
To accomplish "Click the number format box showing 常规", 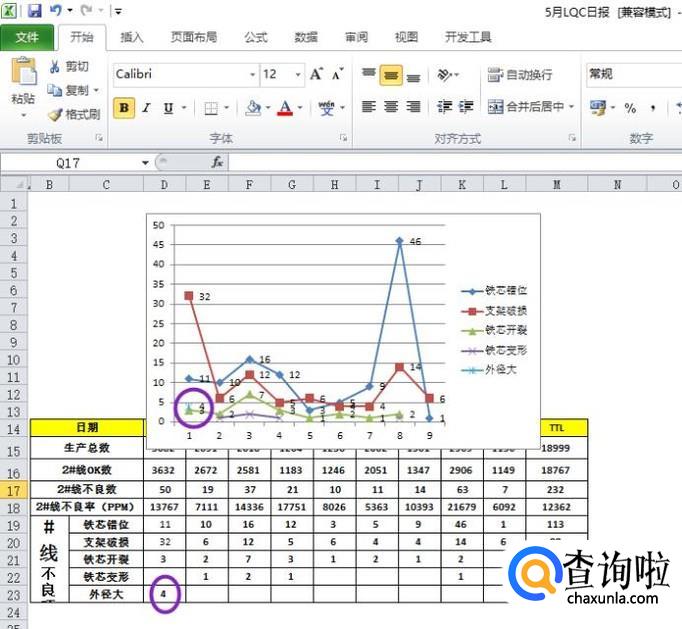I will (x=633, y=74).
